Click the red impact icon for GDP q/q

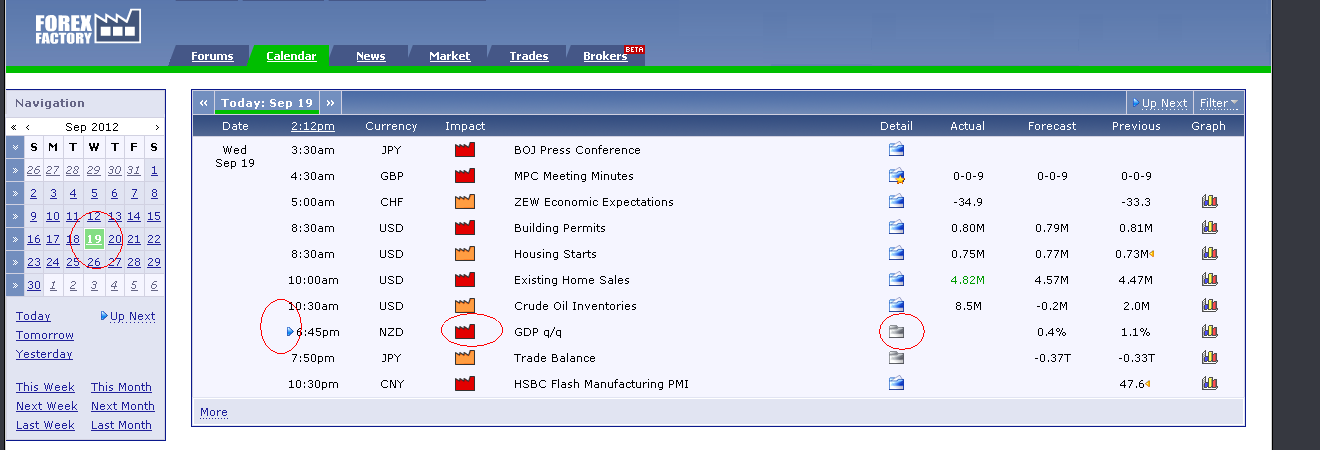[465, 332]
